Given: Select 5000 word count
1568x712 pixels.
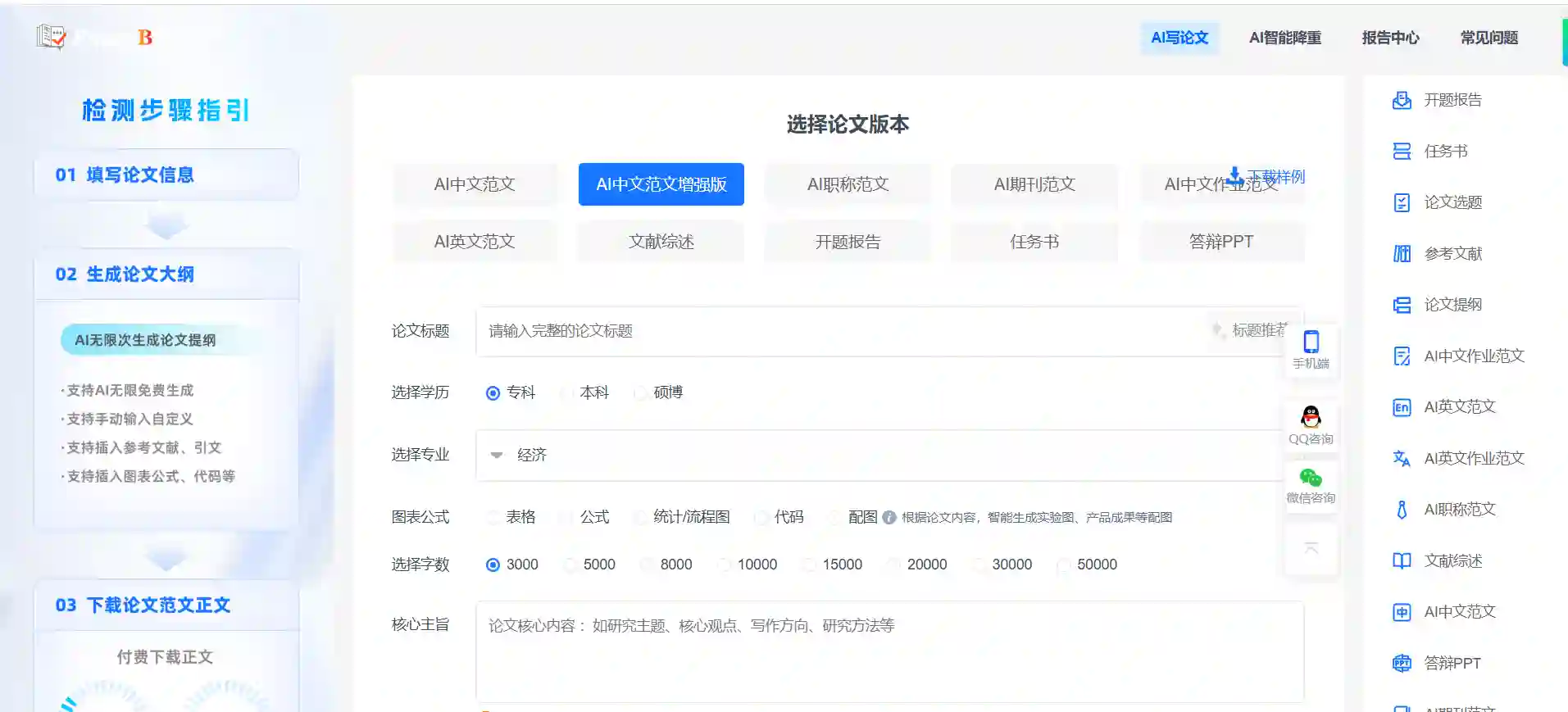Looking at the screenshot, I should pyautogui.click(x=570, y=565).
